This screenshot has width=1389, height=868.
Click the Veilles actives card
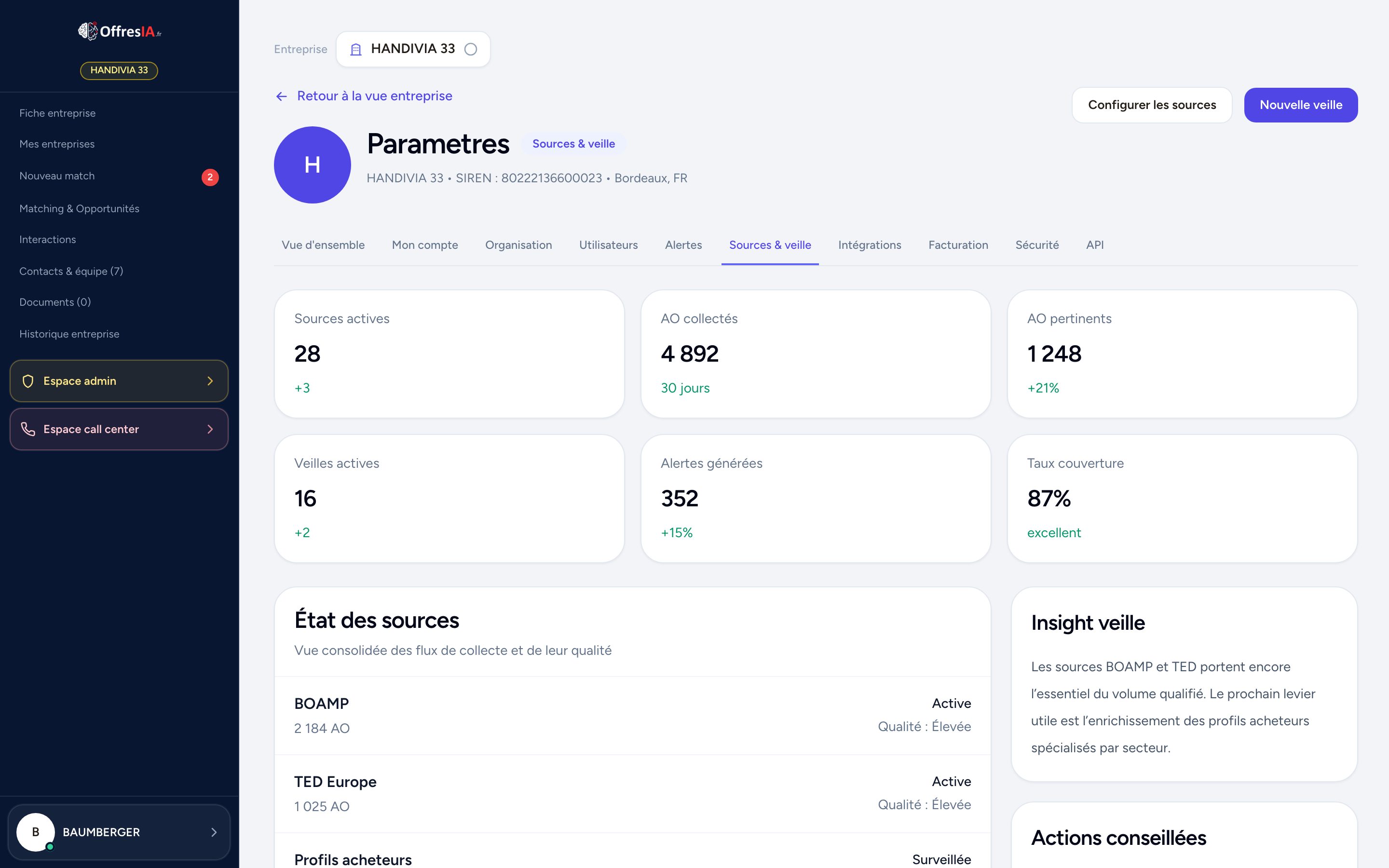[x=449, y=499]
